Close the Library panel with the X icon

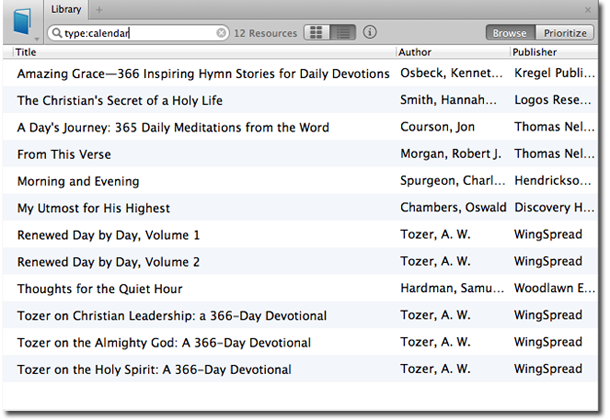click(588, 10)
